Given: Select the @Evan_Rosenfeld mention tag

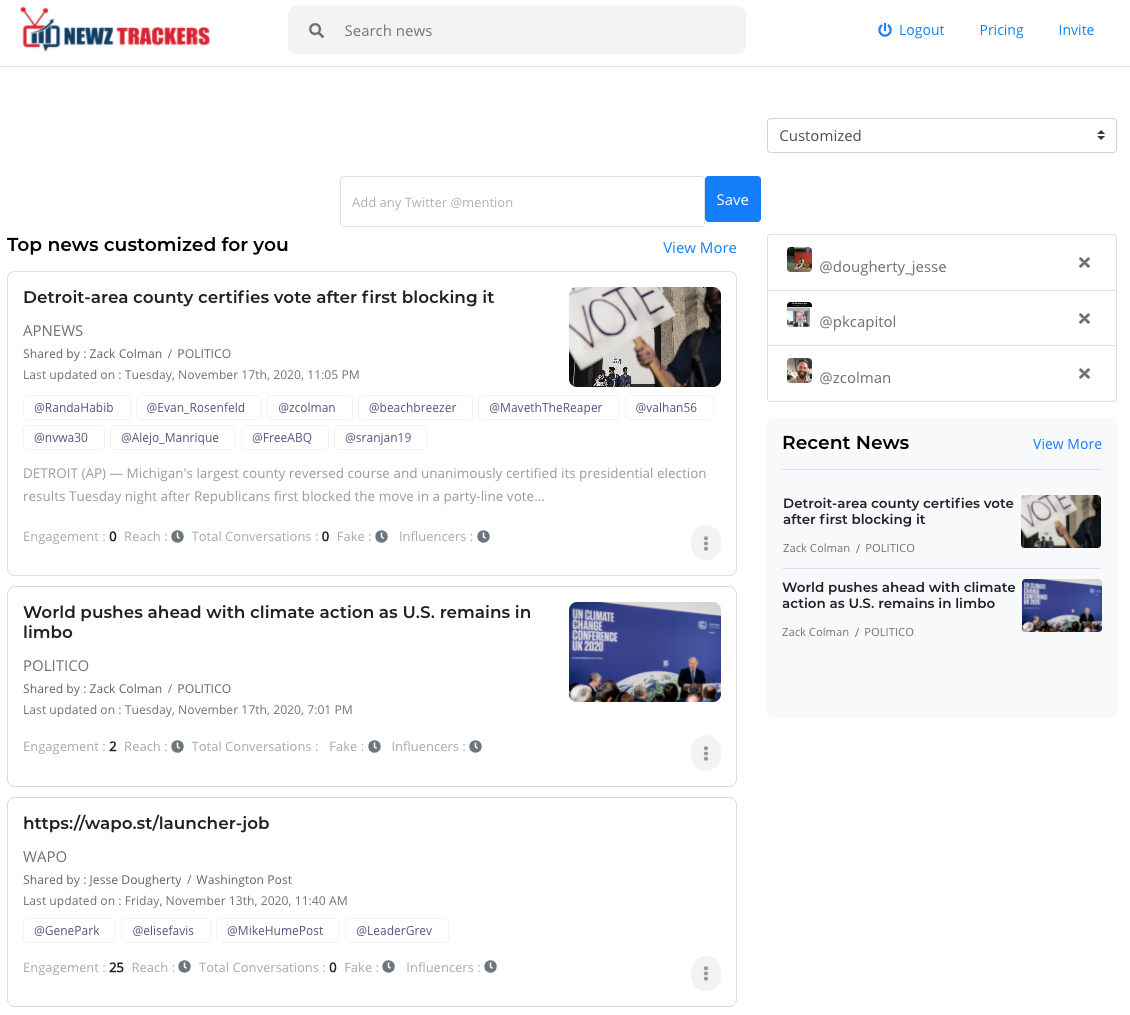Looking at the screenshot, I should 198,408.
